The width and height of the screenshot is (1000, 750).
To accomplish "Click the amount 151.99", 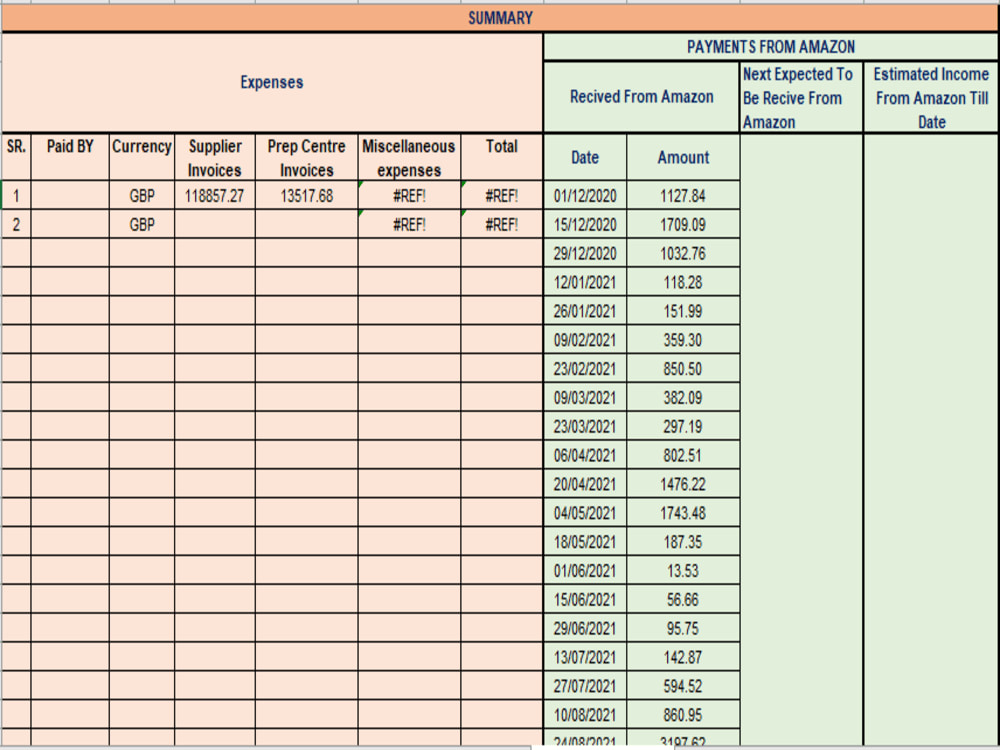I will tap(683, 311).
